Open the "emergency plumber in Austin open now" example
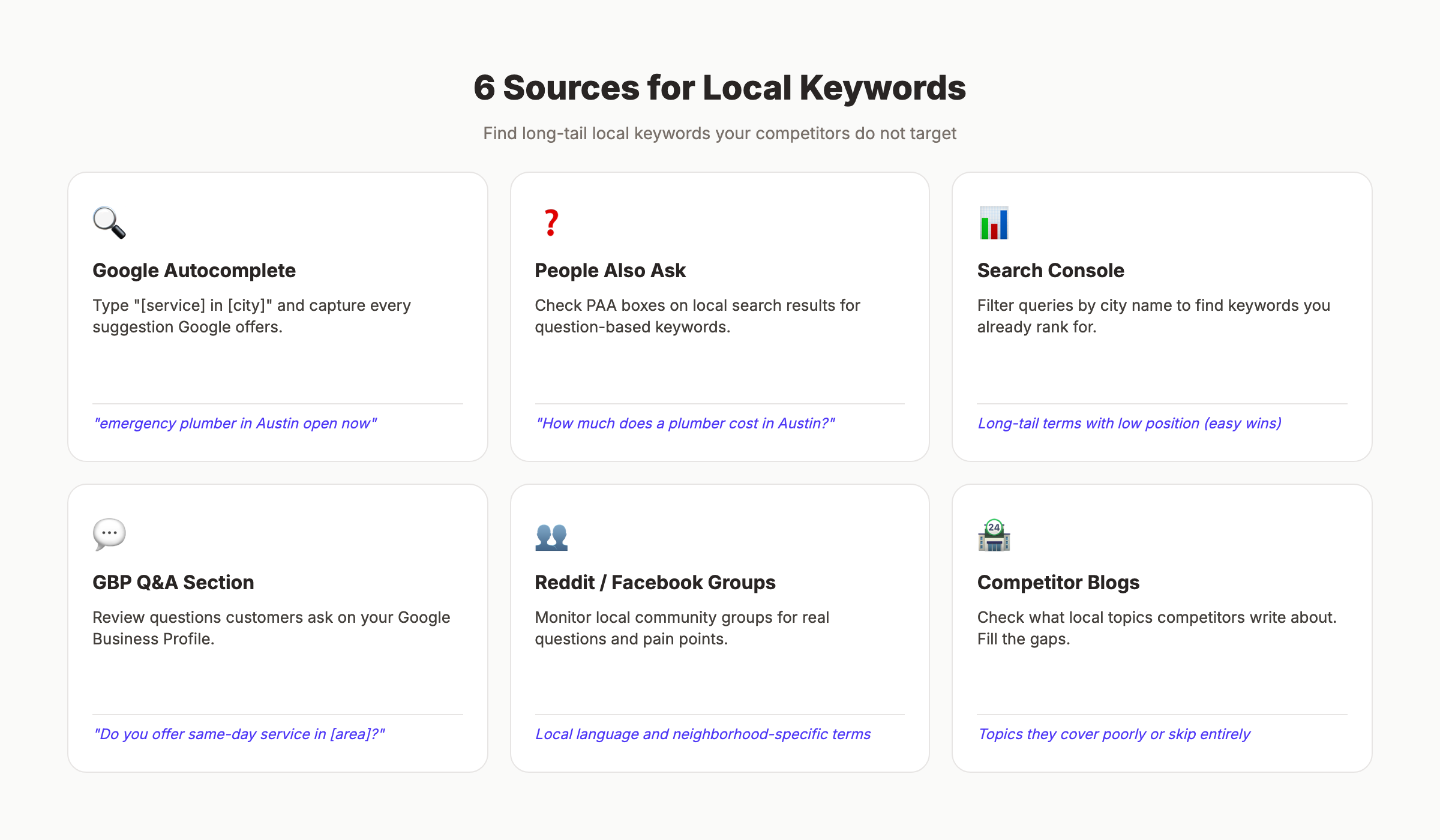Screen dimensions: 1440x840 235,423
